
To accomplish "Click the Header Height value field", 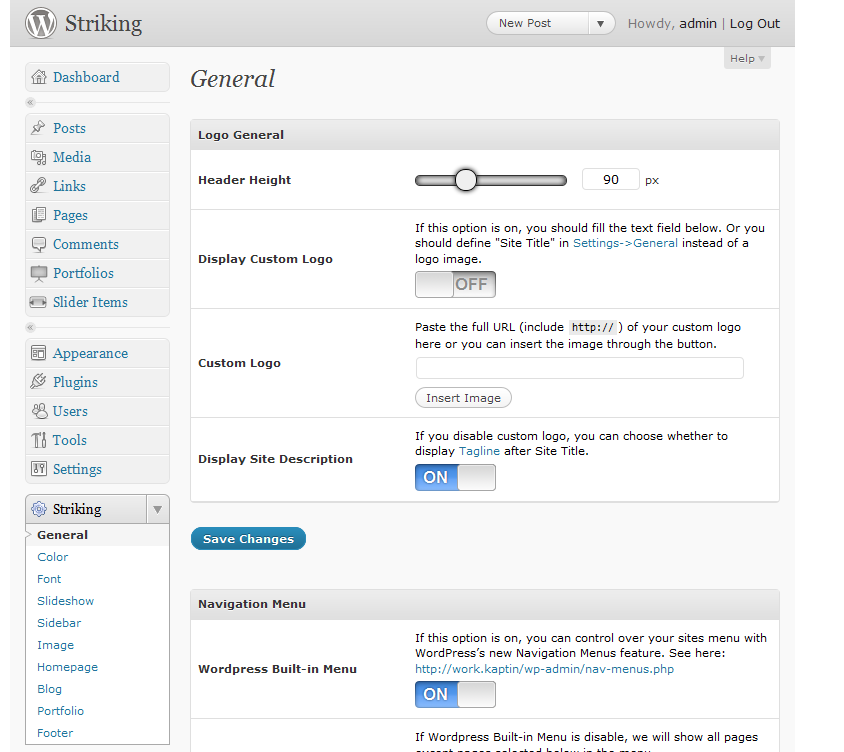I will click(610, 179).
